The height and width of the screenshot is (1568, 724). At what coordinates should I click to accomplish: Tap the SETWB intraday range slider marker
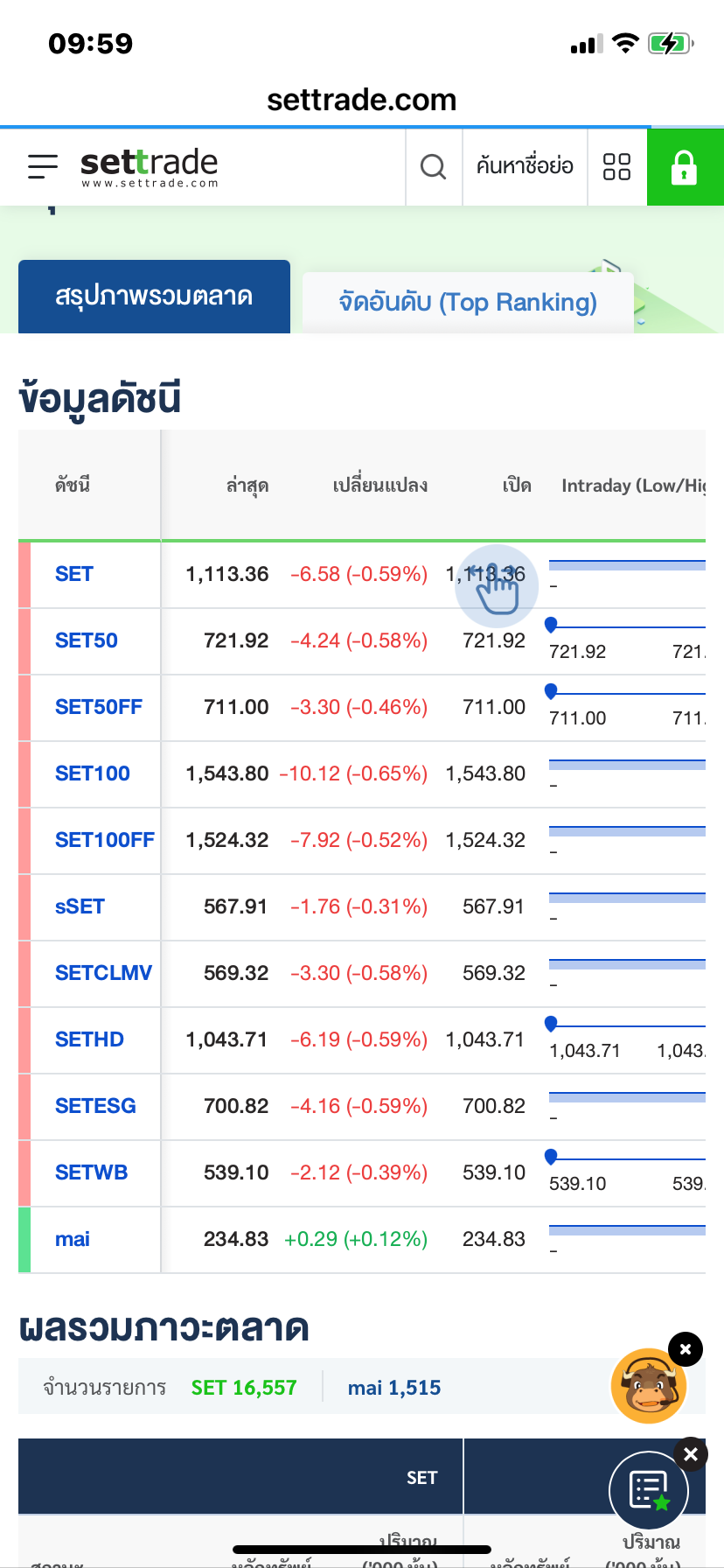coord(551,1157)
